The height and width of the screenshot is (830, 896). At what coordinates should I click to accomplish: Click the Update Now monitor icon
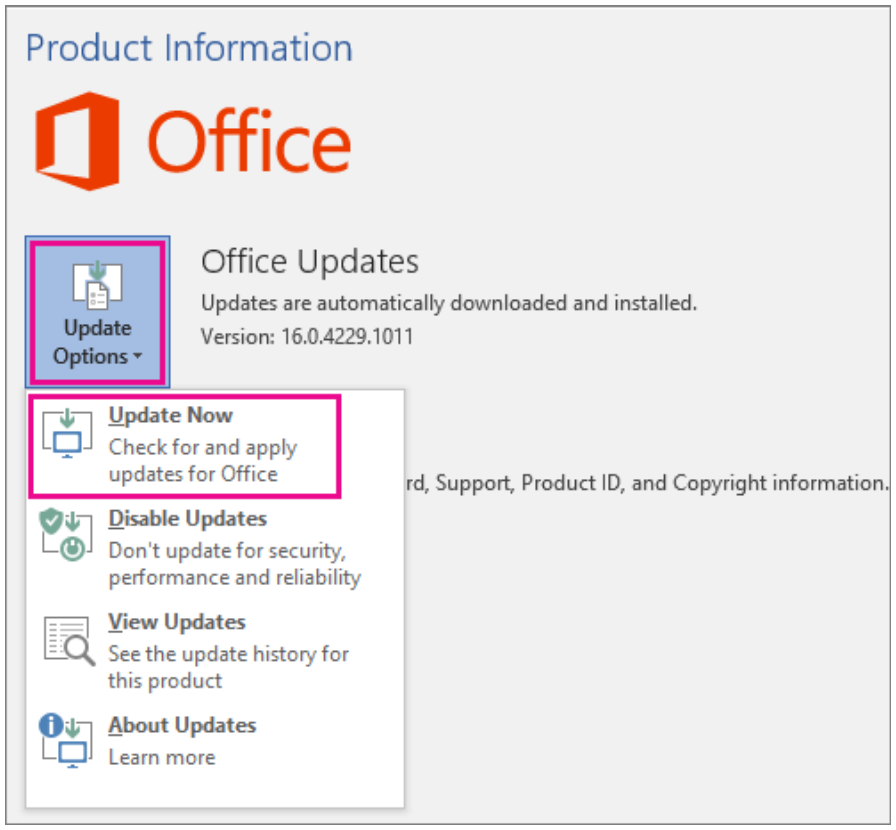[67, 433]
